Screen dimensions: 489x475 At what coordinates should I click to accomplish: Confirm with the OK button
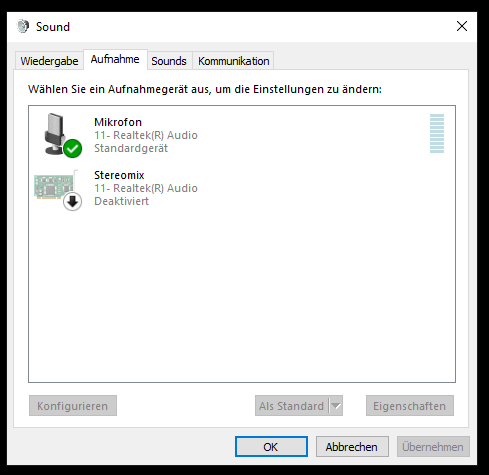pyautogui.click(x=271, y=447)
